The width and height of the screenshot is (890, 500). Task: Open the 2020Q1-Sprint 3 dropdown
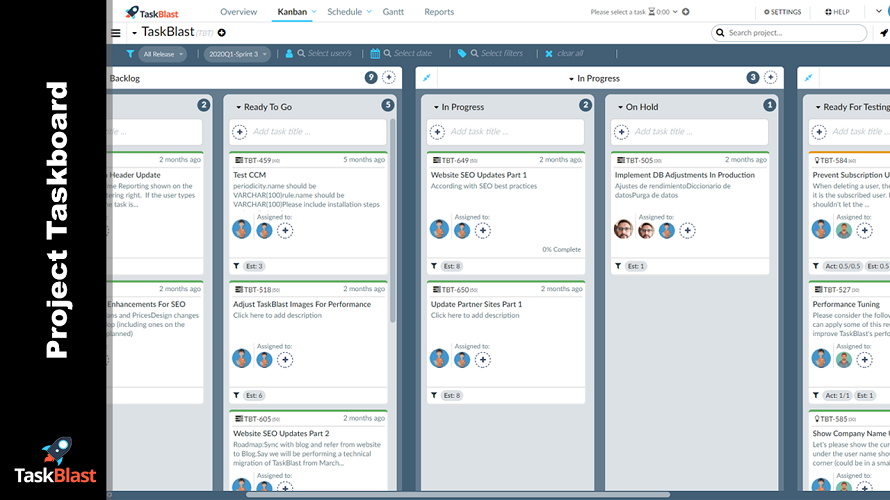coord(237,54)
